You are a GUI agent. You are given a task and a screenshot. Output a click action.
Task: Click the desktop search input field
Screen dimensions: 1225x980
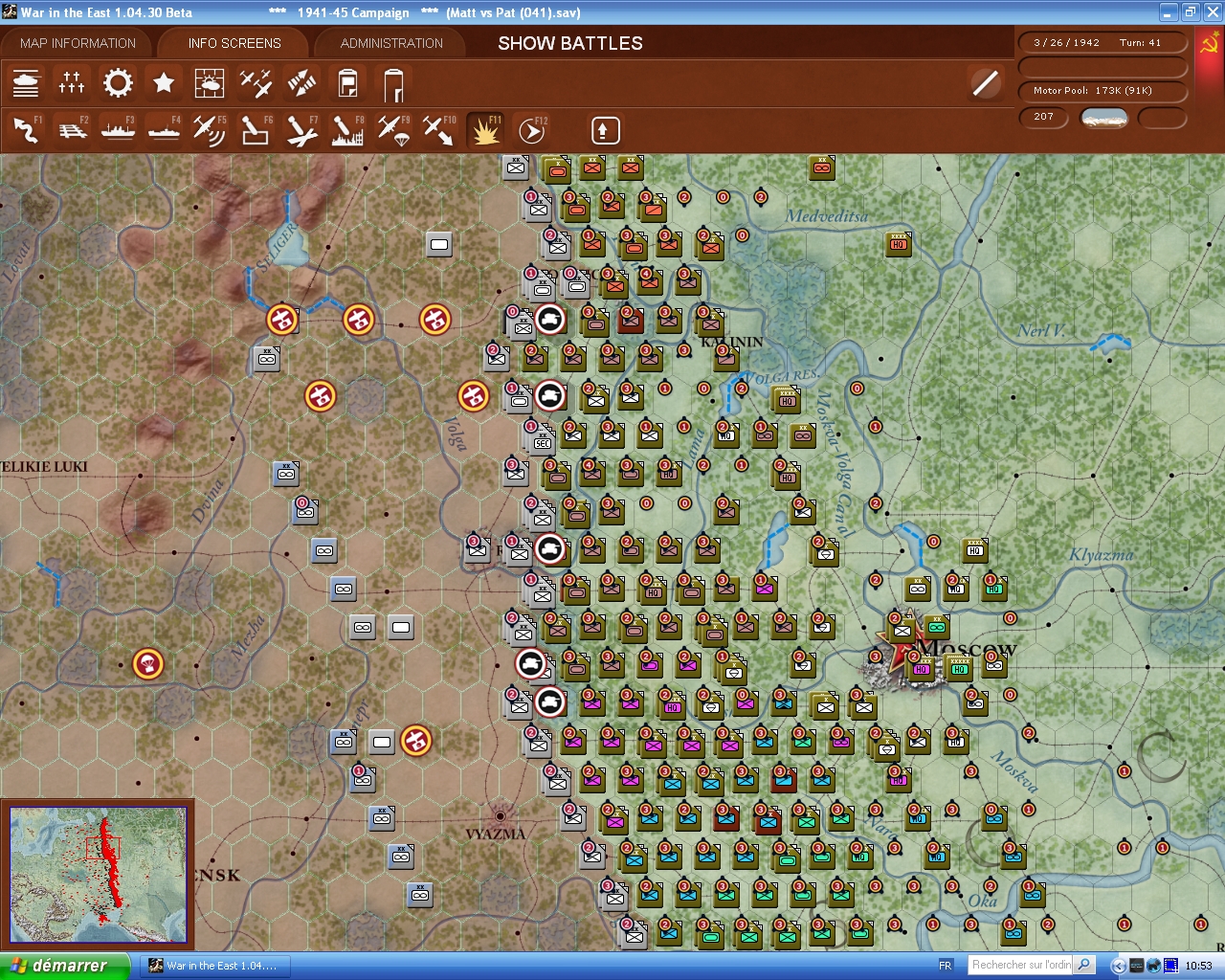coord(1020,965)
